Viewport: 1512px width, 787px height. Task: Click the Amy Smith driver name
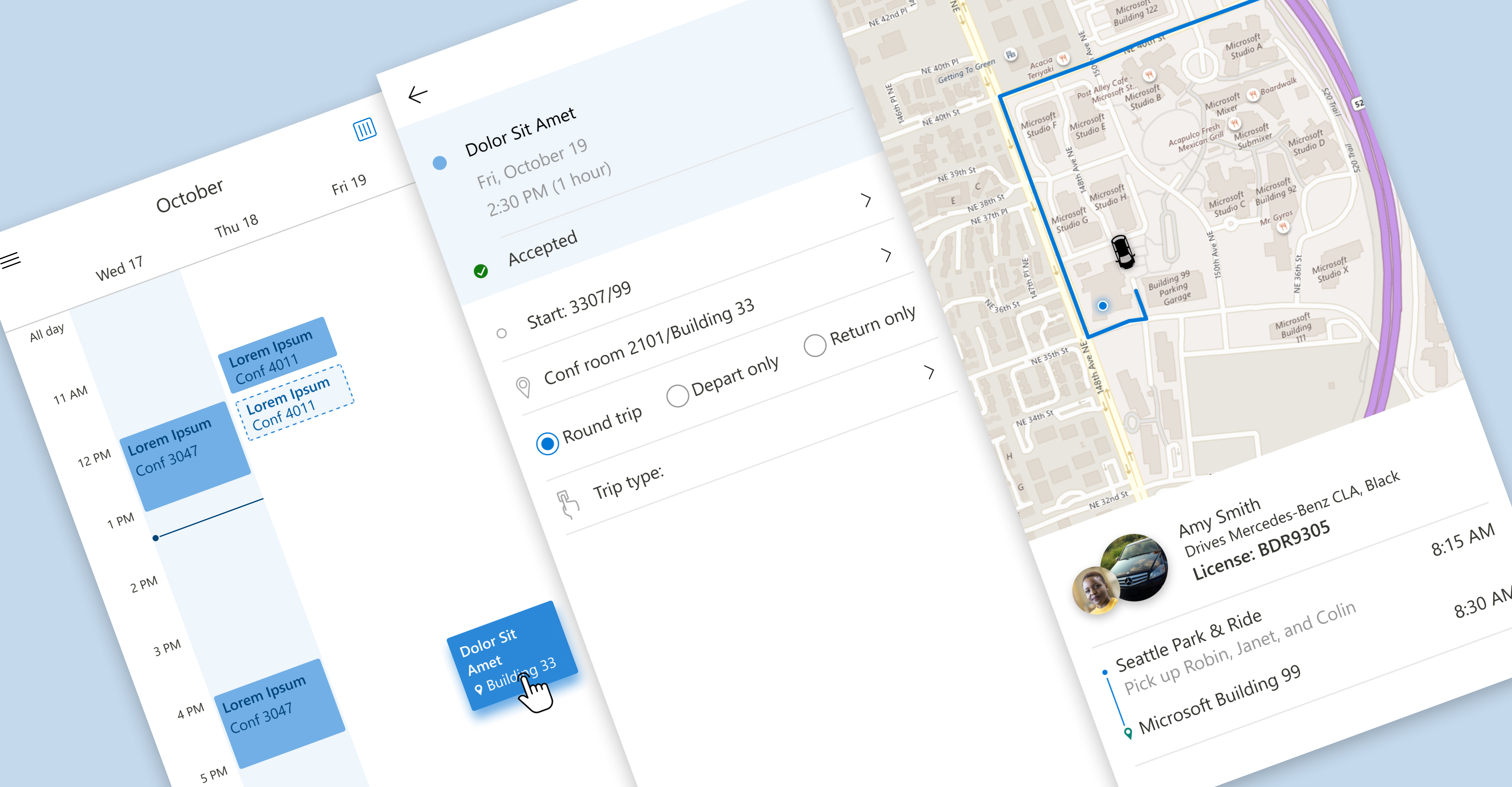click(1220, 517)
